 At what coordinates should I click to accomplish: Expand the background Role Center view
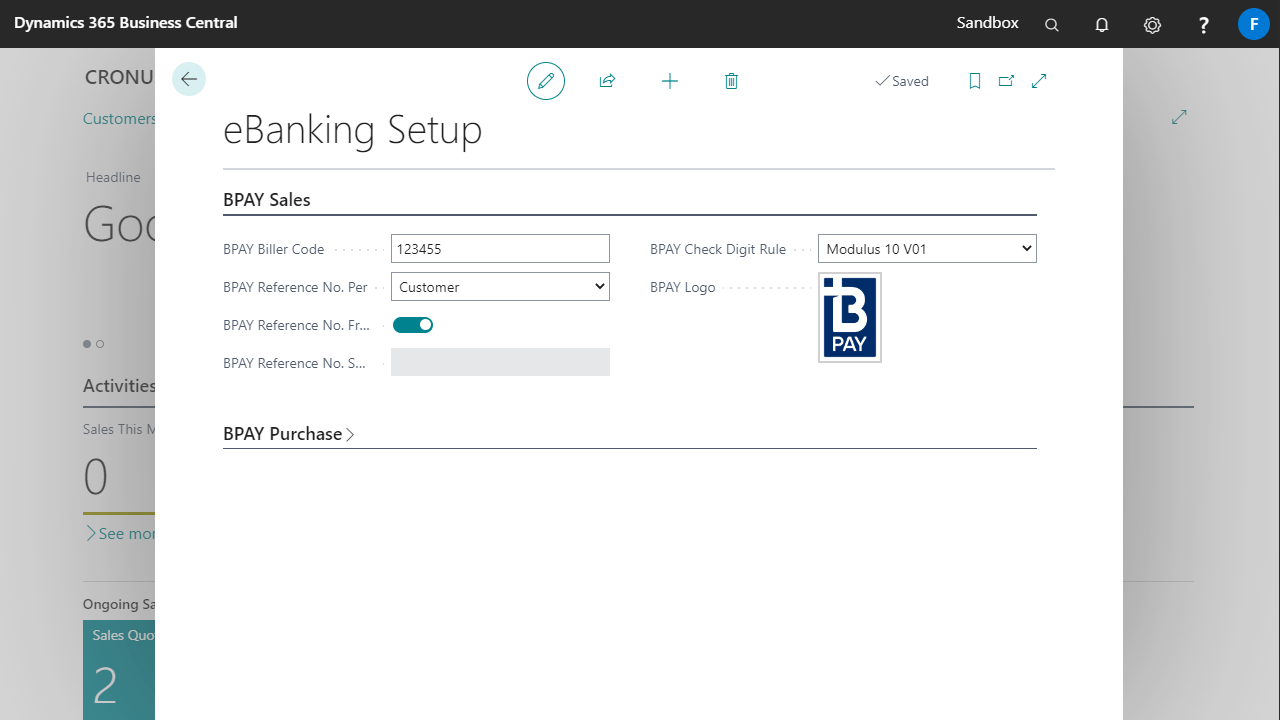point(1179,117)
